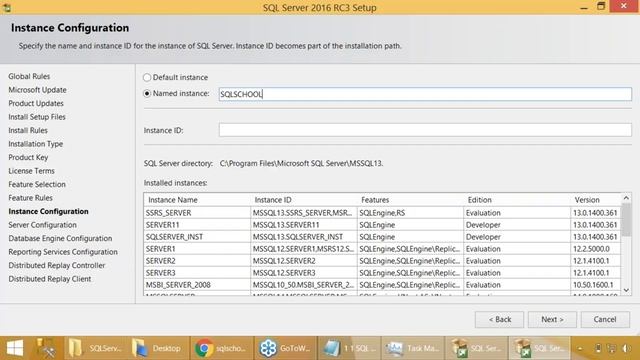Cancel the SQL Server setup

[x=605, y=319]
